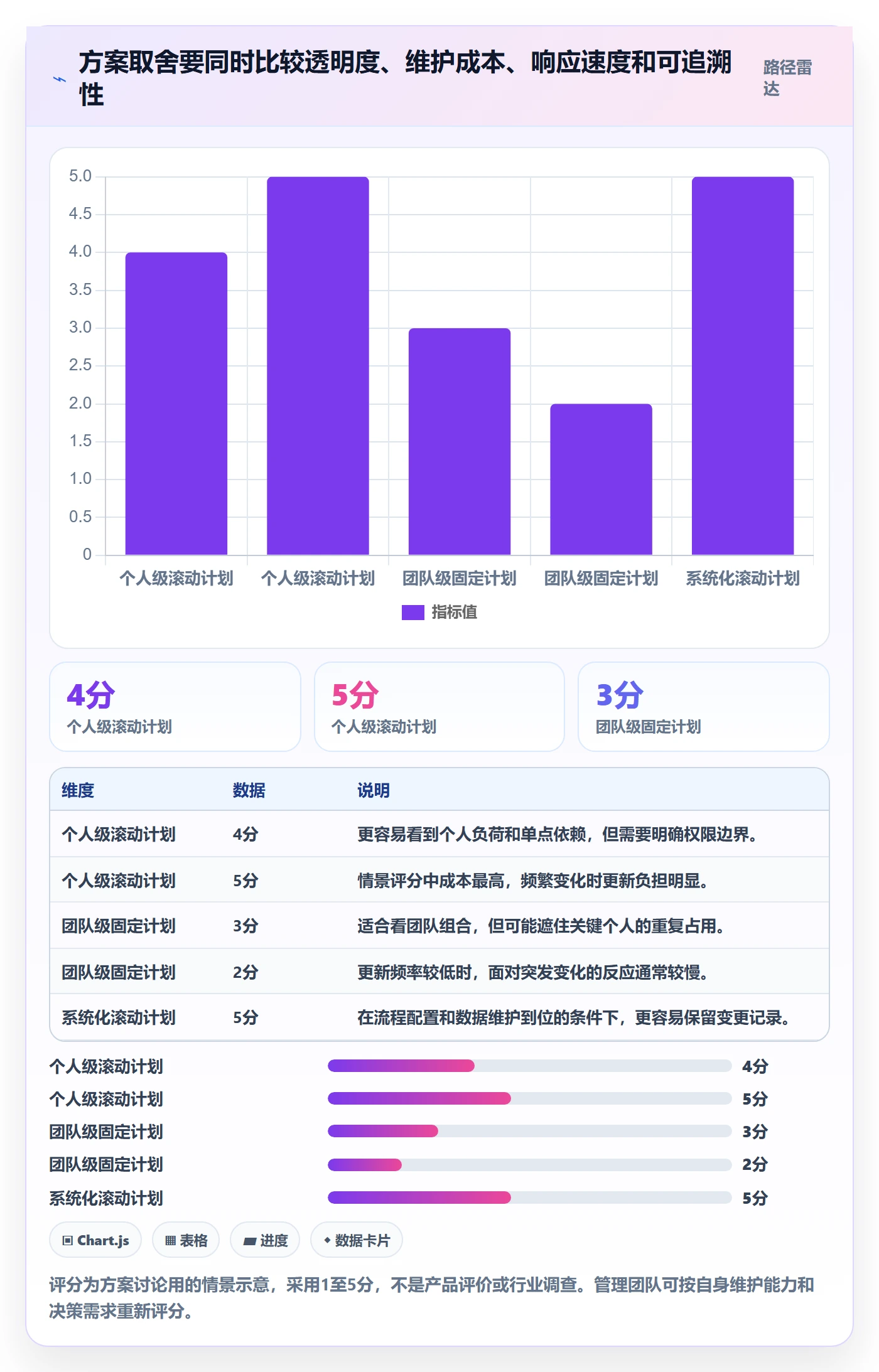Click the lightning icon beside the page title

60,80
